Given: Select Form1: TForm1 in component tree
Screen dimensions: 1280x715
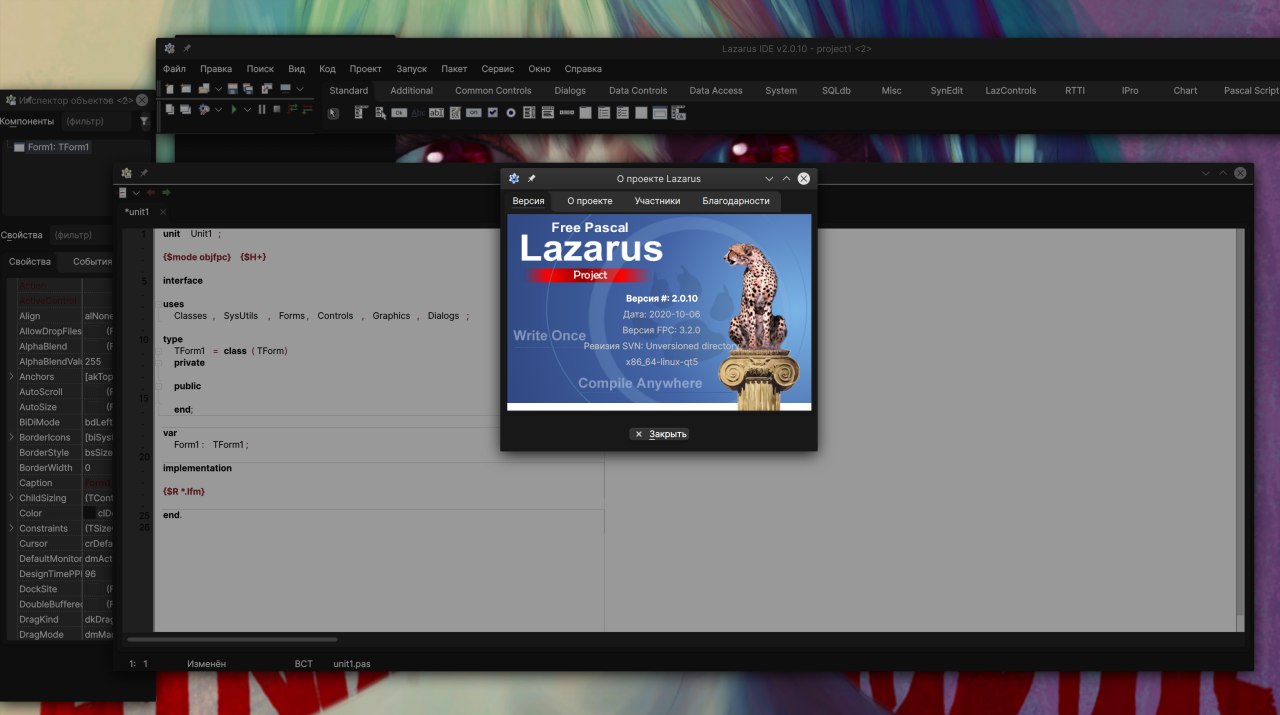Looking at the screenshot, I should coord(58,147).
